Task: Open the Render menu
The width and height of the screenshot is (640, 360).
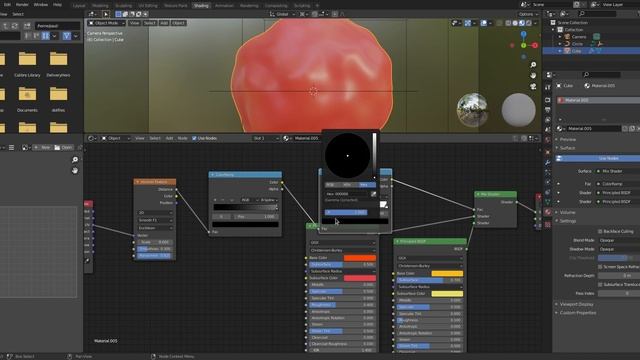Action: [22, 4]
